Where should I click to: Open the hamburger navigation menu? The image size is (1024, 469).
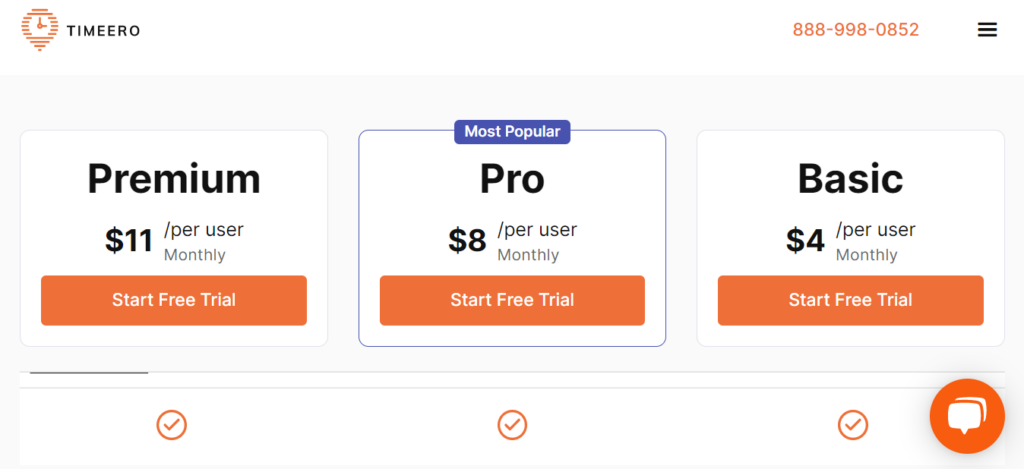pos(987,30)
